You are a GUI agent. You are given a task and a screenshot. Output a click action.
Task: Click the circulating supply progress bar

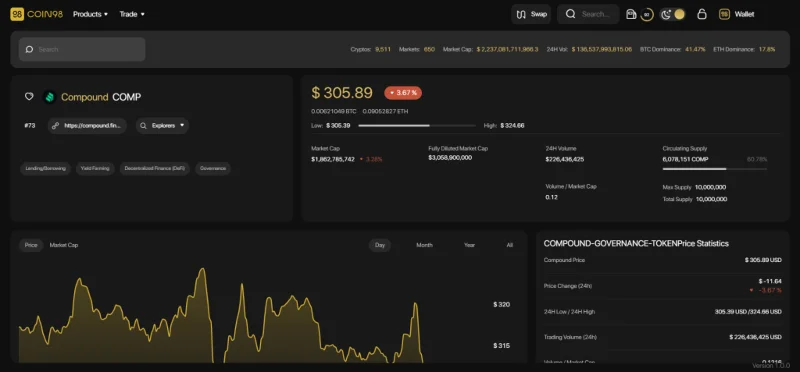click(714, 168)
